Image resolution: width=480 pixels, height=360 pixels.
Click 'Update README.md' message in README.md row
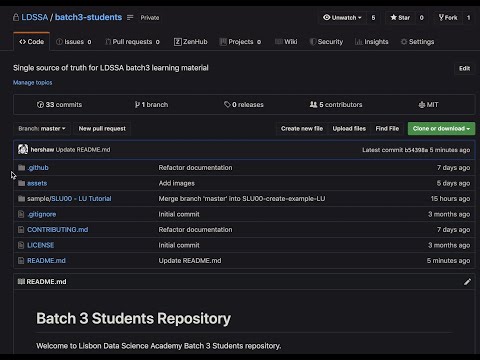pyautogui.click(x=190, y=260)
